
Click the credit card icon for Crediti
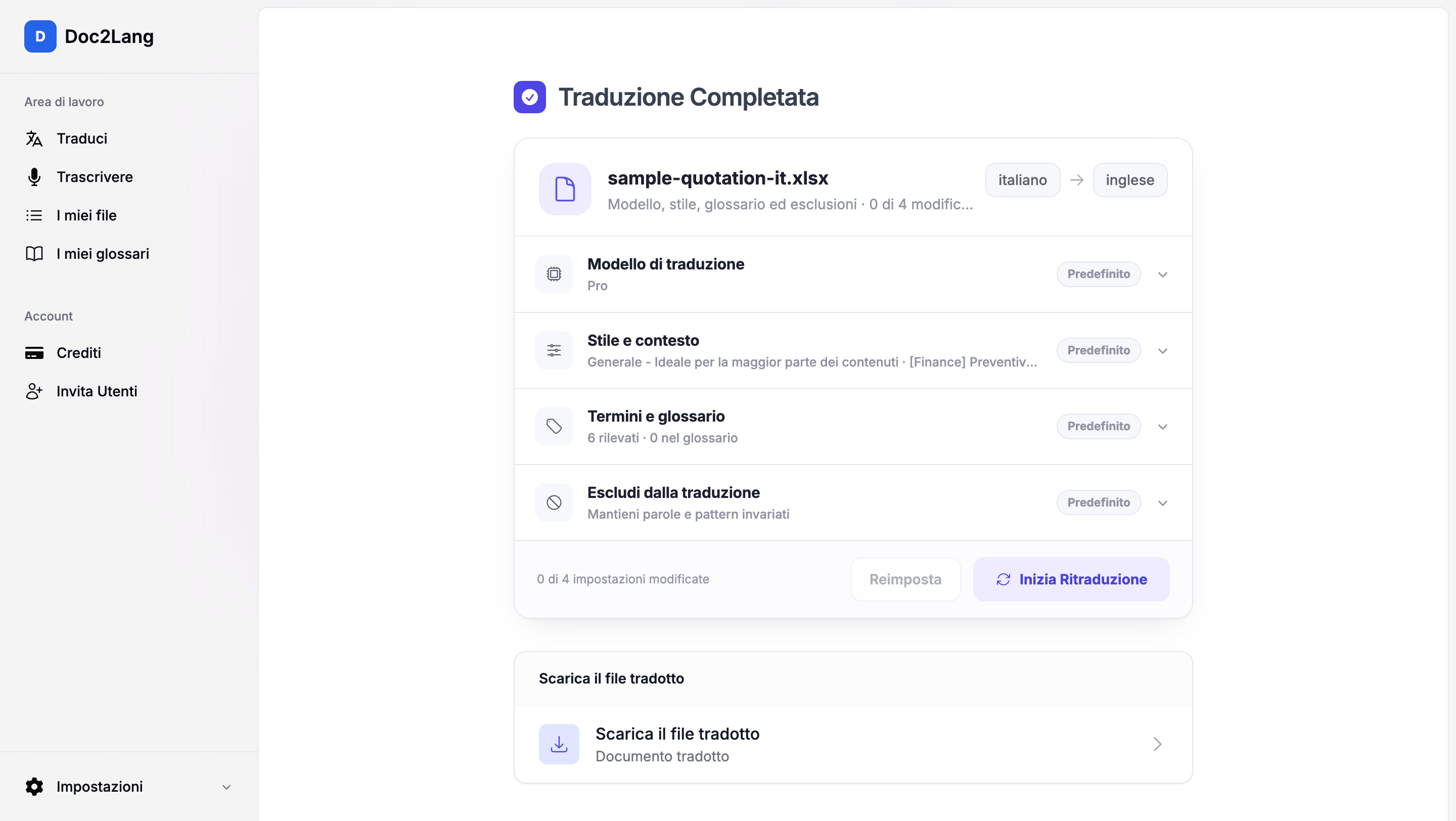pyautogui.click(x=34, y=353)
